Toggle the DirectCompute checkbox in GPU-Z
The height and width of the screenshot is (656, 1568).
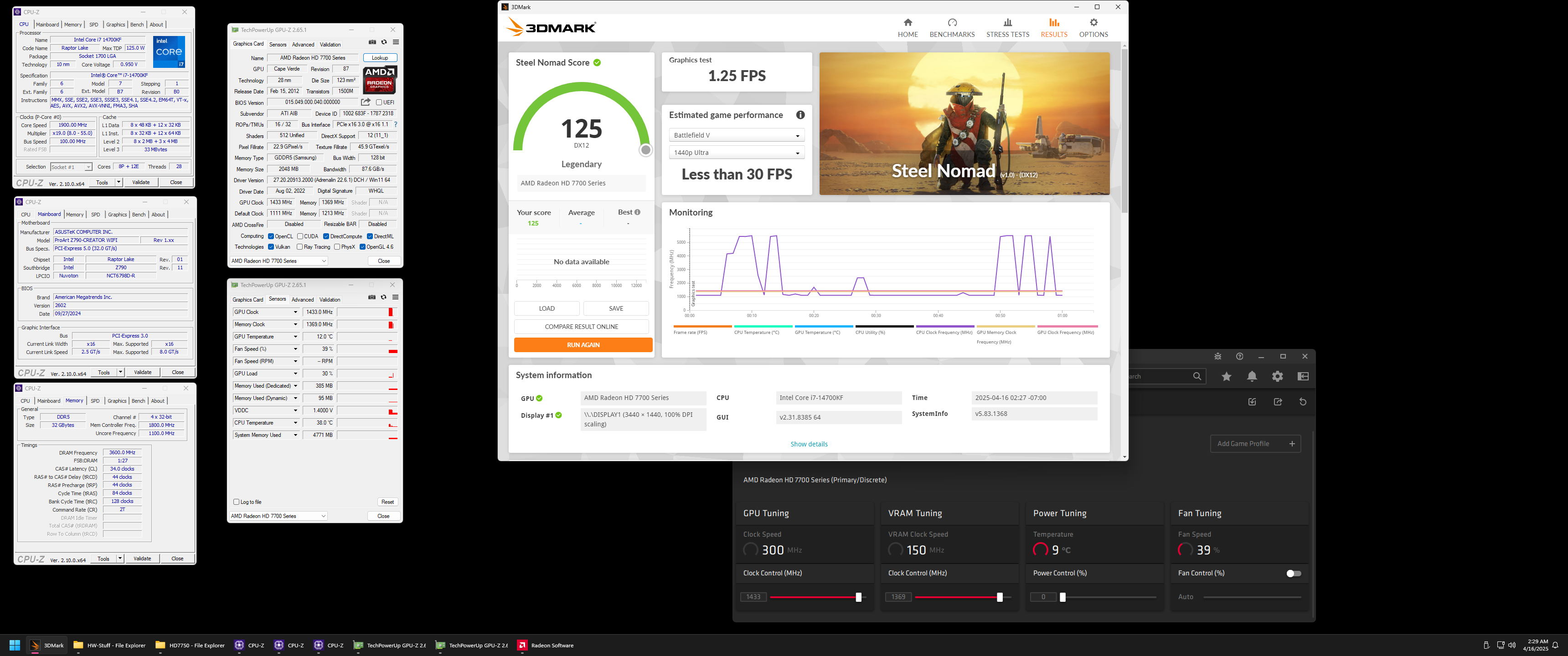(326, 236)
